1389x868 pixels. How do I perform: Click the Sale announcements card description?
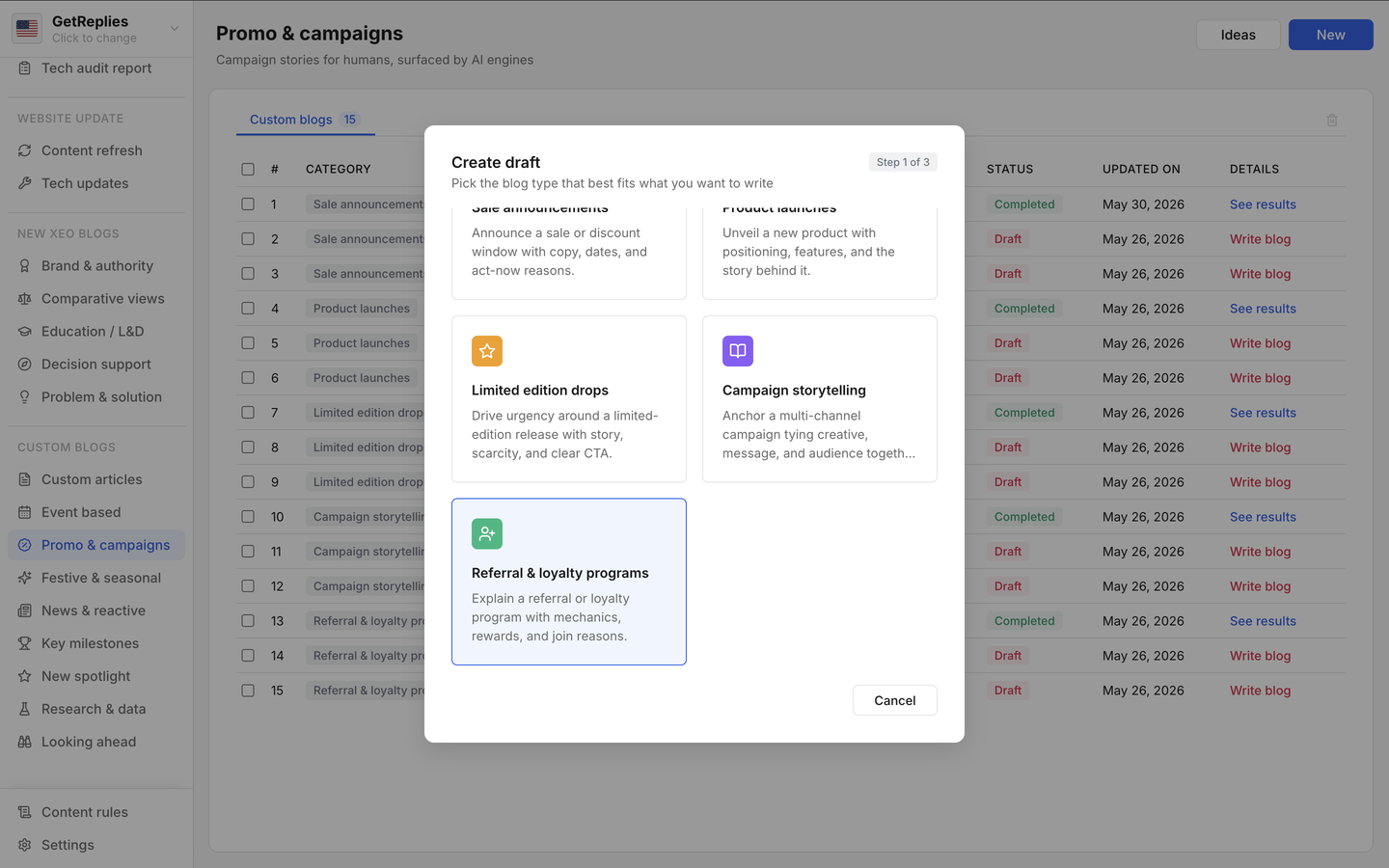point(559,252)
